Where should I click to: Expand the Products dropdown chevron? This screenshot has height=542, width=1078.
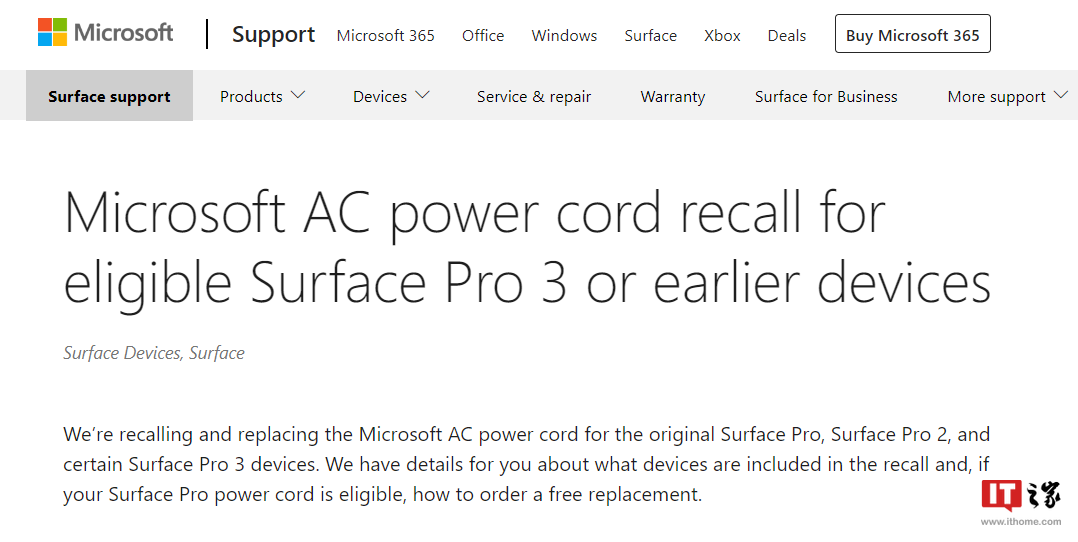coord(298,95)
